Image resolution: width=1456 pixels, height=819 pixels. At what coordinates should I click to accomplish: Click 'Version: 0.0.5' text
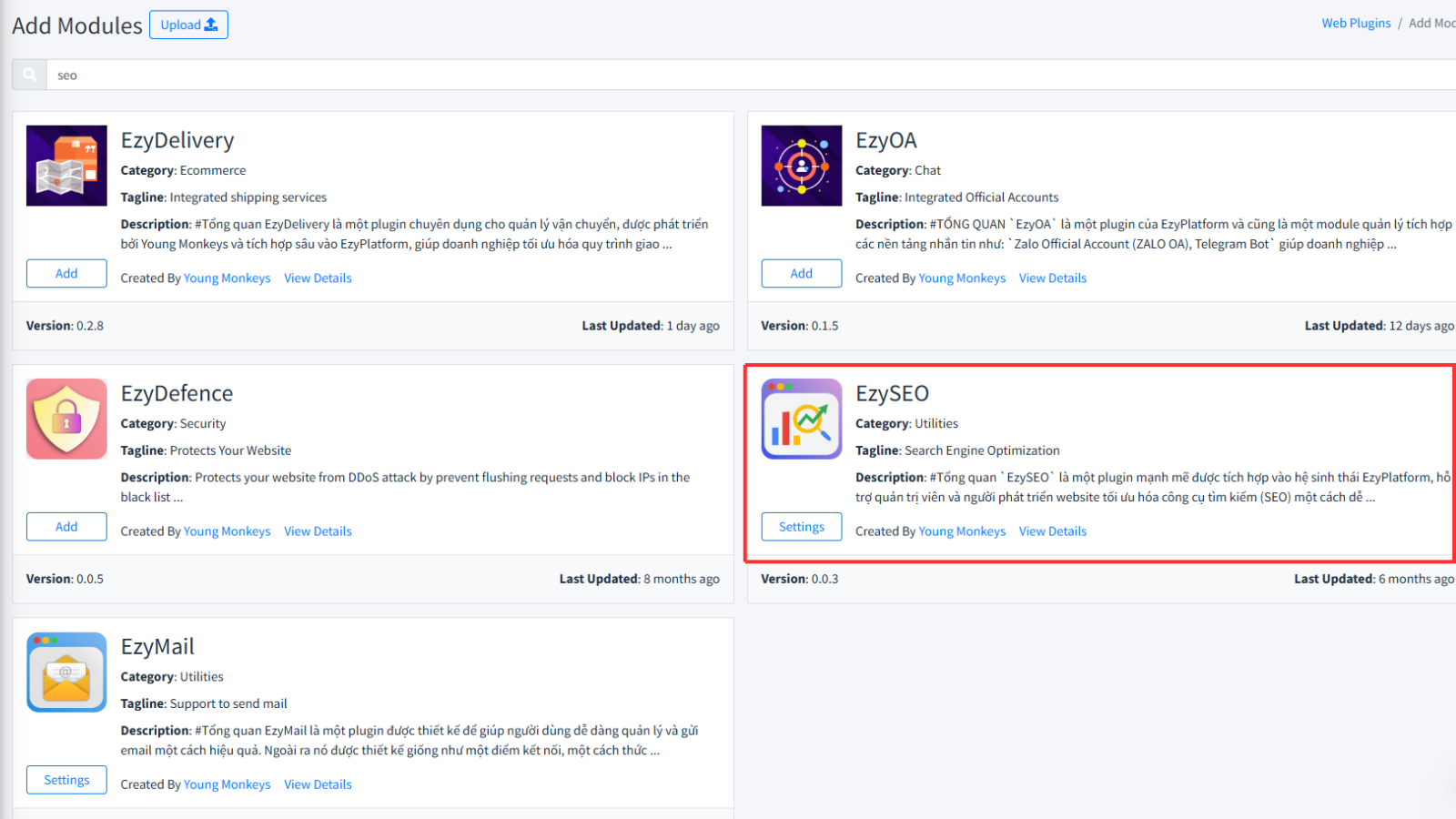65,578
